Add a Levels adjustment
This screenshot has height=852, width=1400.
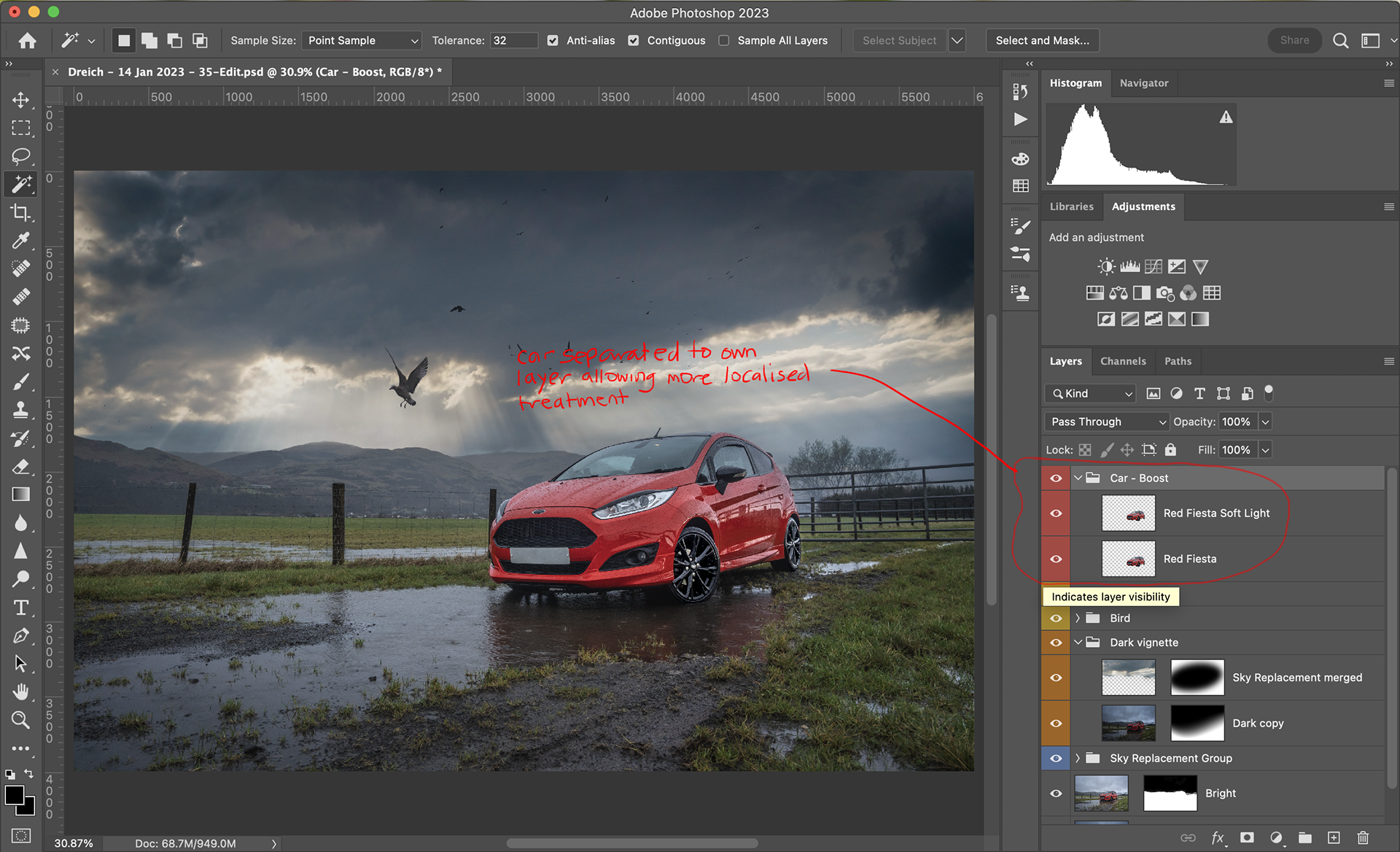click(1129, 266)
